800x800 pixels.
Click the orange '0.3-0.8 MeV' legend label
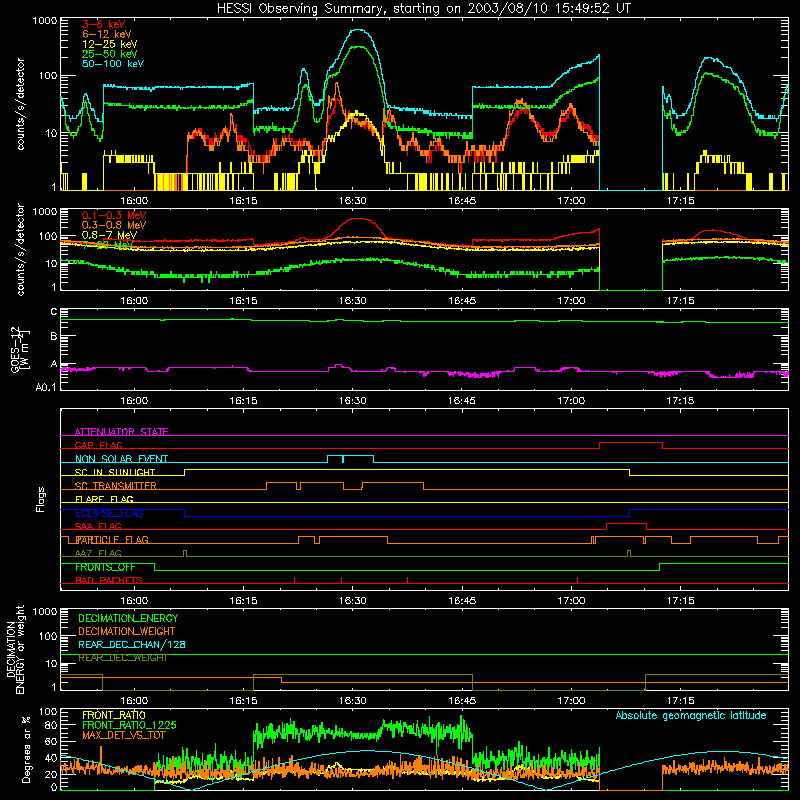pyautogui.click(x=114, y=225)
